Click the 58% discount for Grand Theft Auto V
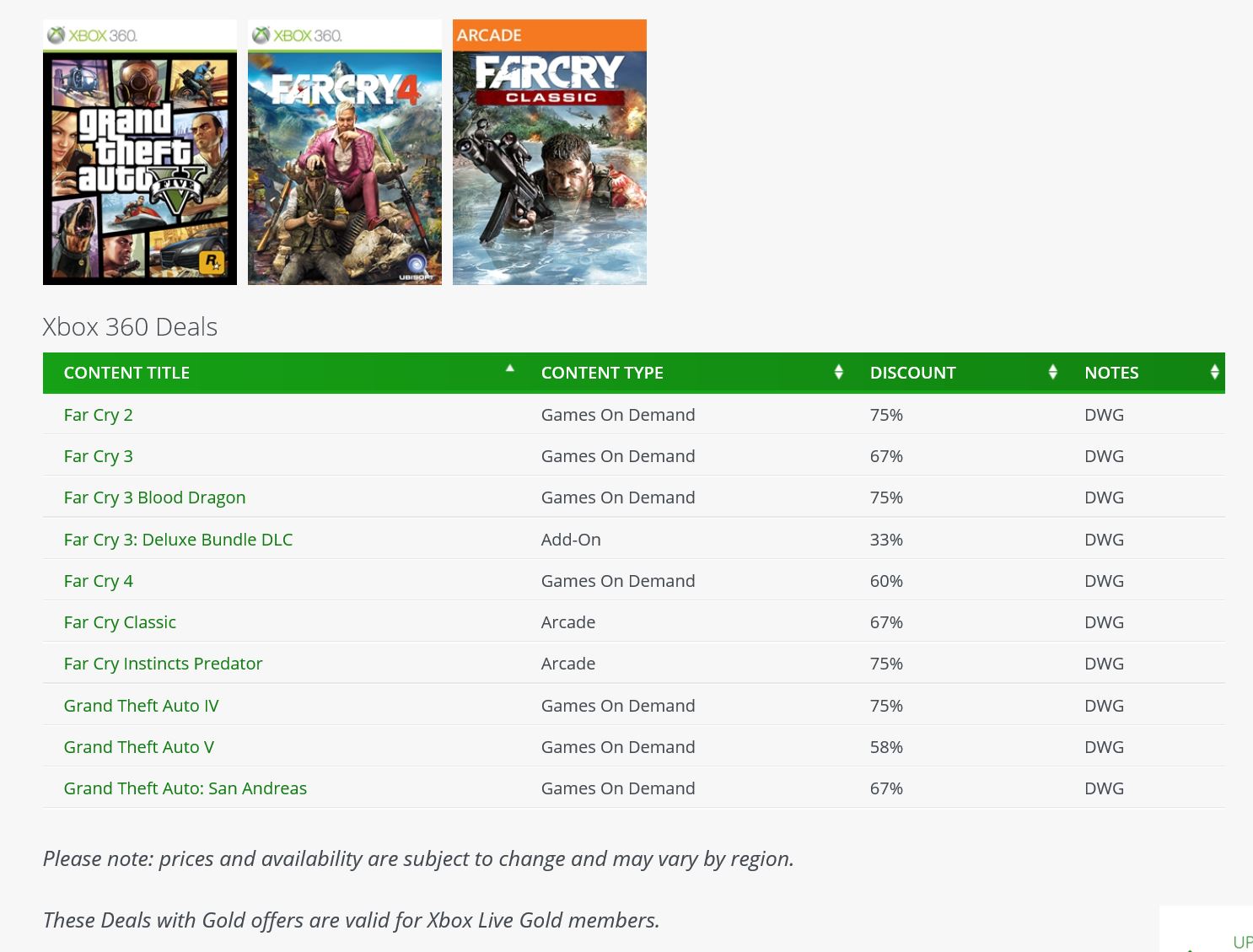This screenshot has height=952, width=1253. click(886, 747)
